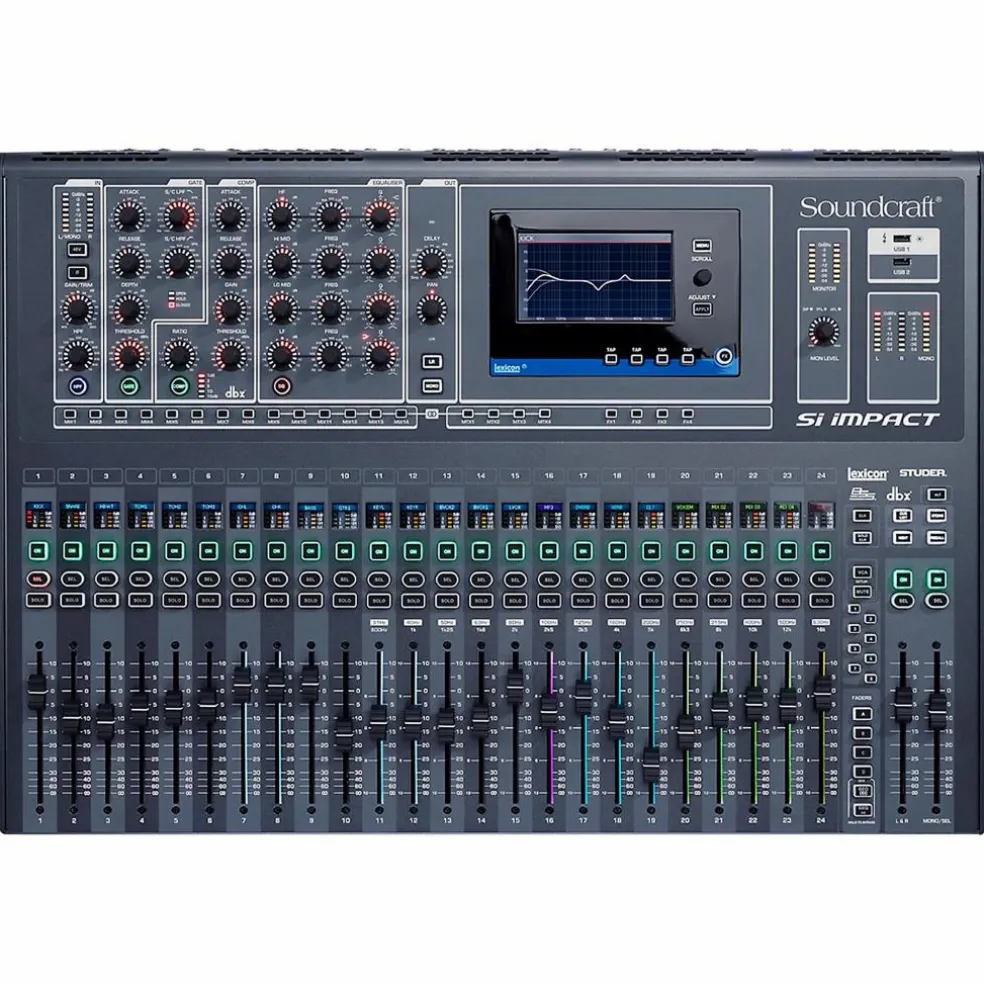
Task: Select fader layer A button
Action: coord(862,714)
